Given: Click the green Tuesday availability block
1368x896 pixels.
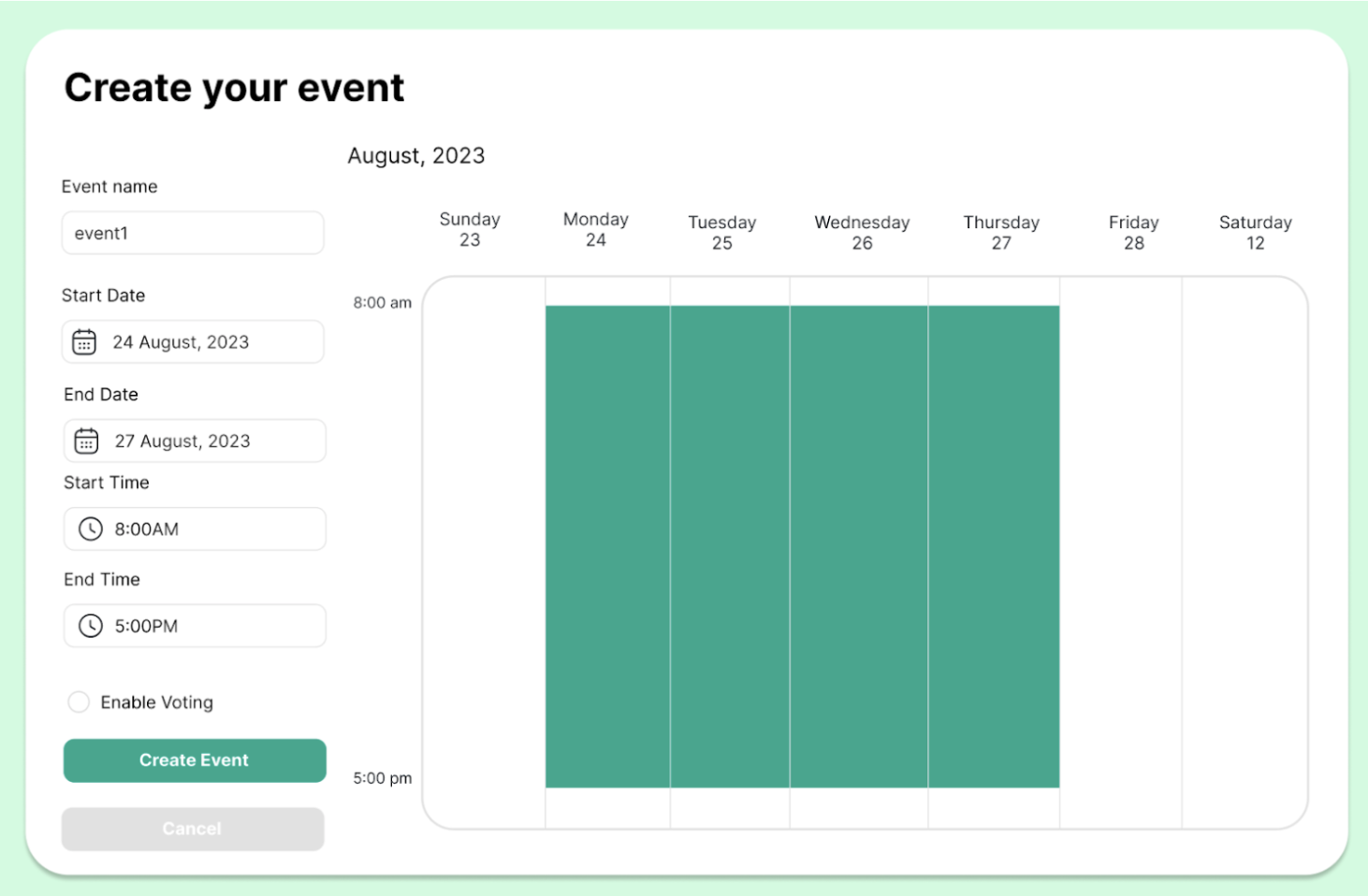Looking at the screenshot, I should 730,546.
